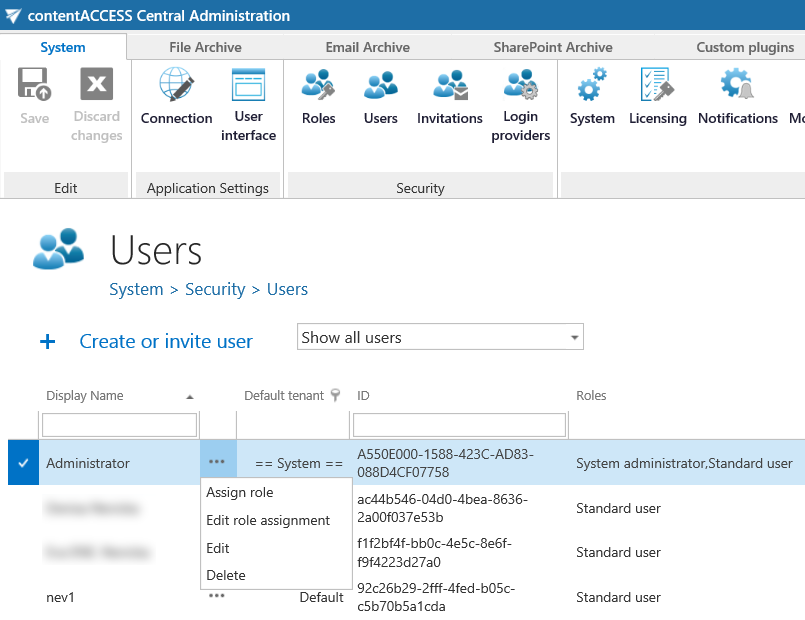Sort by Display Name column header
The height and width of the screenshot is (620, 805).
click(85, 396)
